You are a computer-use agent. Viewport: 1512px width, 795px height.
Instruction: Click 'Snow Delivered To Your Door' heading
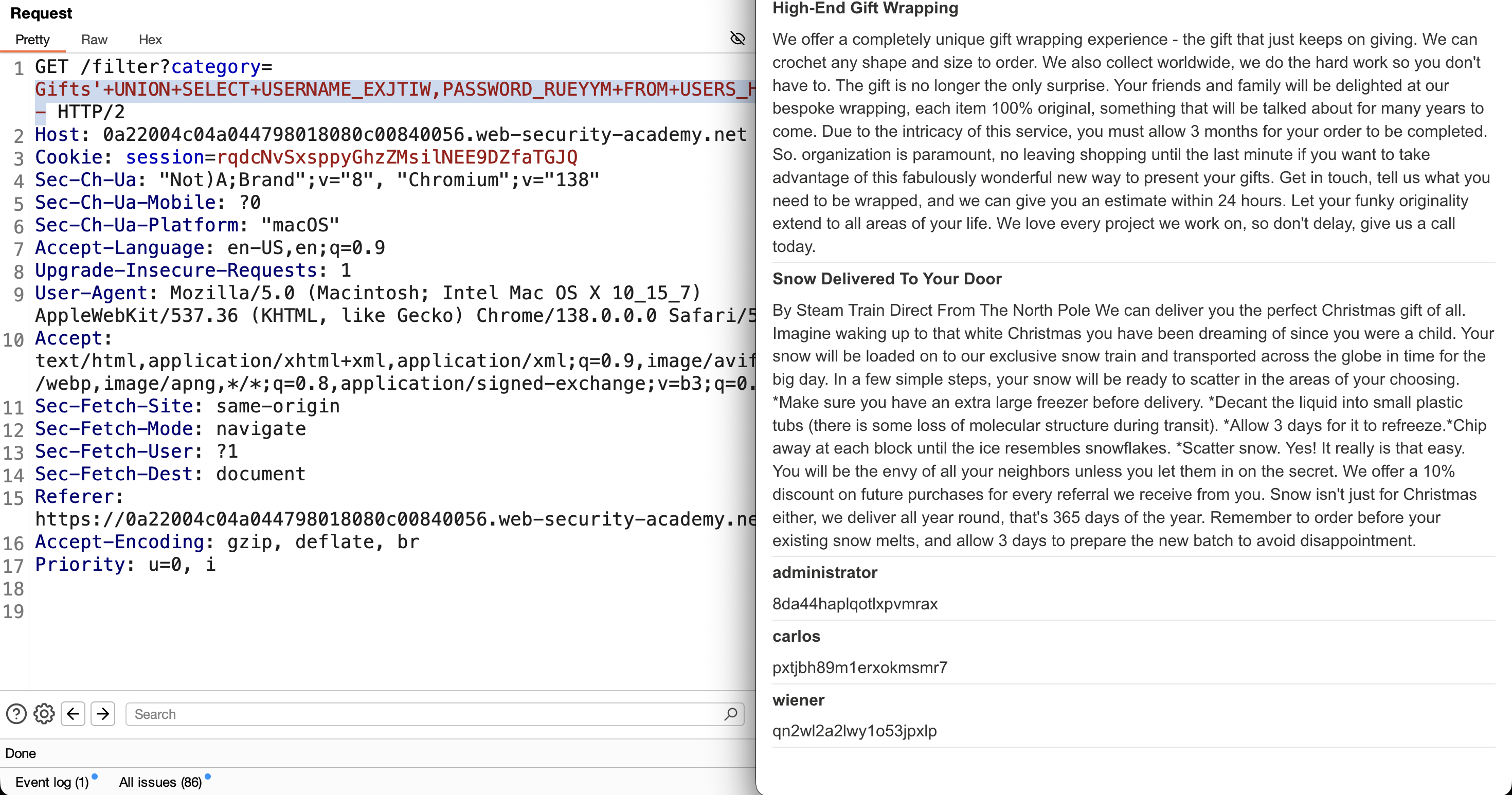(887, 279)
